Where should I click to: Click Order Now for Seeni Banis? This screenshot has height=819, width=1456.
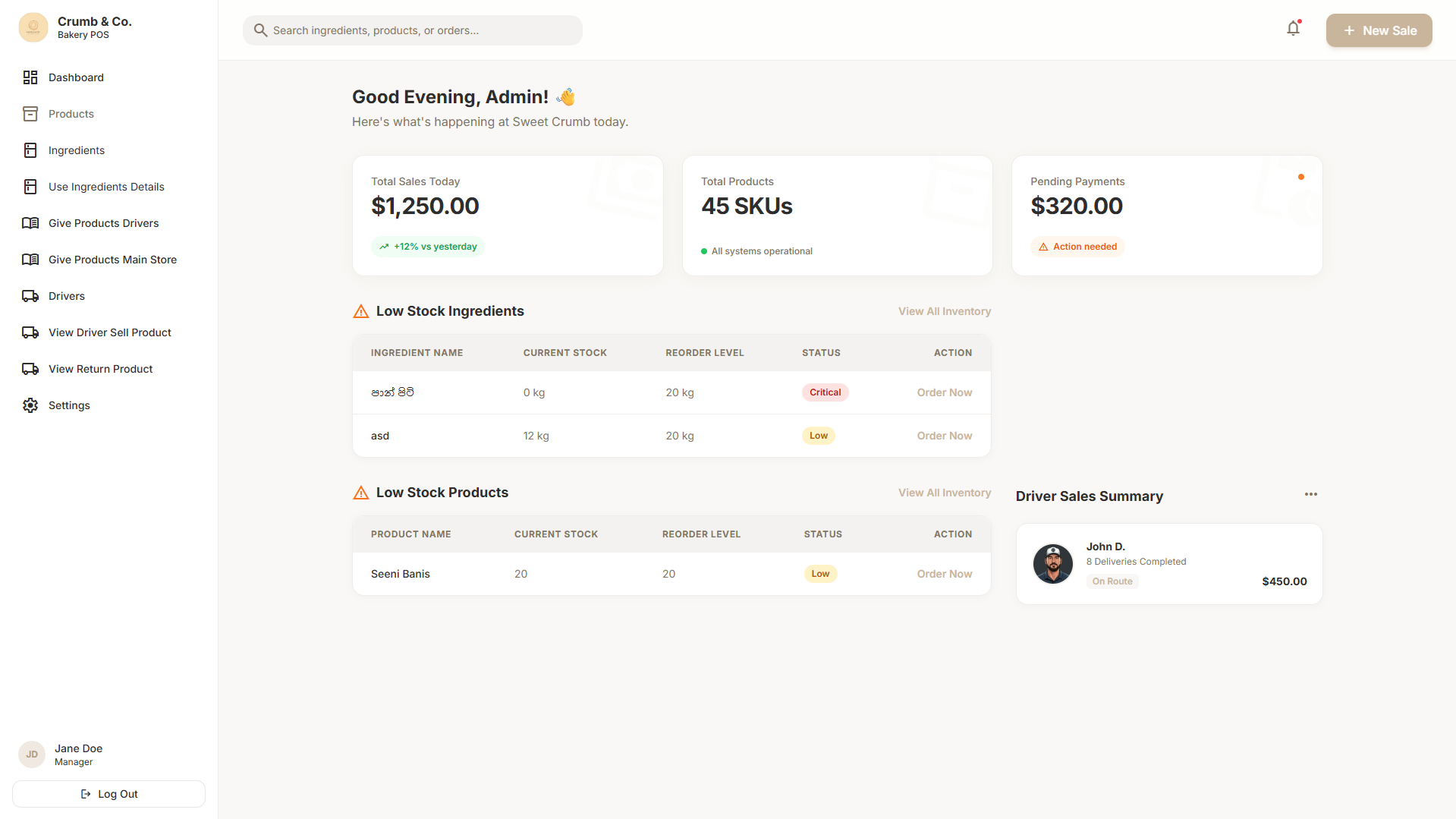pyautogui.click(x=944, y=574)
